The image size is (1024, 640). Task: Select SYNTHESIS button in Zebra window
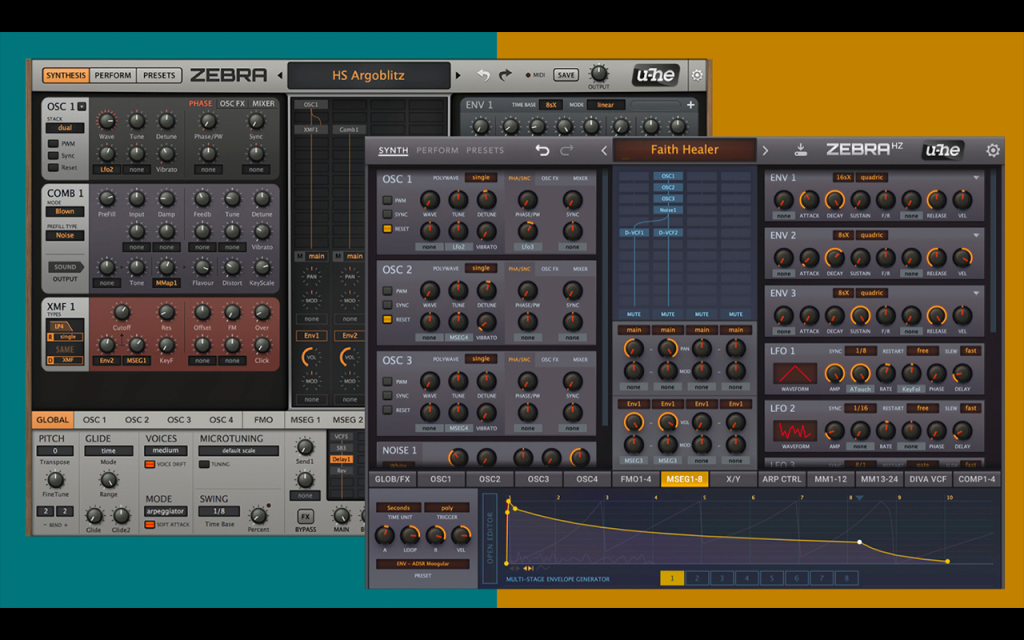pos(65,75)
